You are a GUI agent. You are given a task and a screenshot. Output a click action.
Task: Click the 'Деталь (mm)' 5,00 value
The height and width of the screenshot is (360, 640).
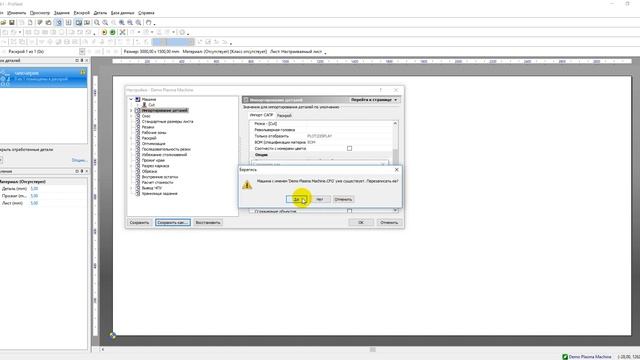[x=34, y=189]
